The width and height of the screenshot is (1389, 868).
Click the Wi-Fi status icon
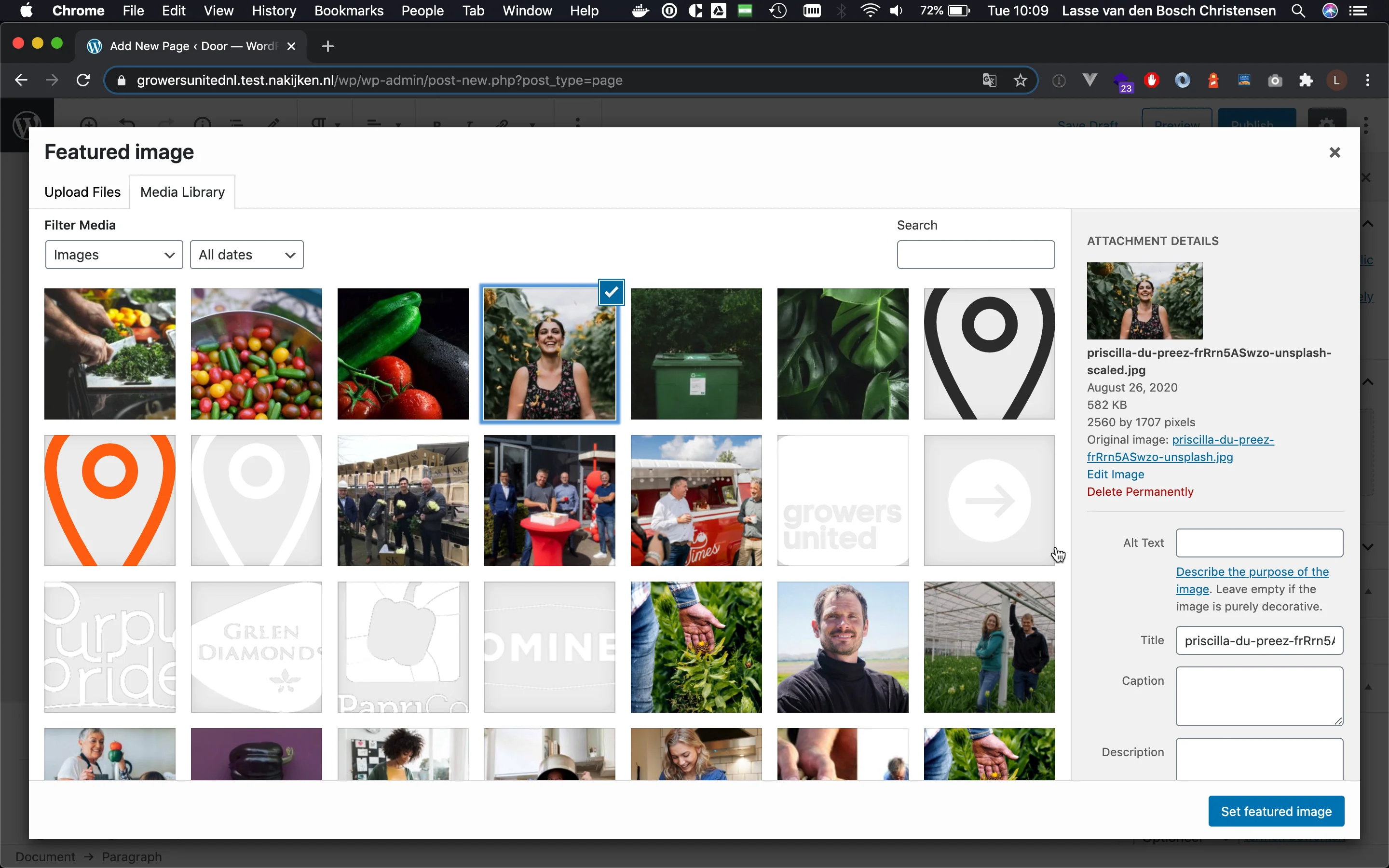tap(870, 11)
